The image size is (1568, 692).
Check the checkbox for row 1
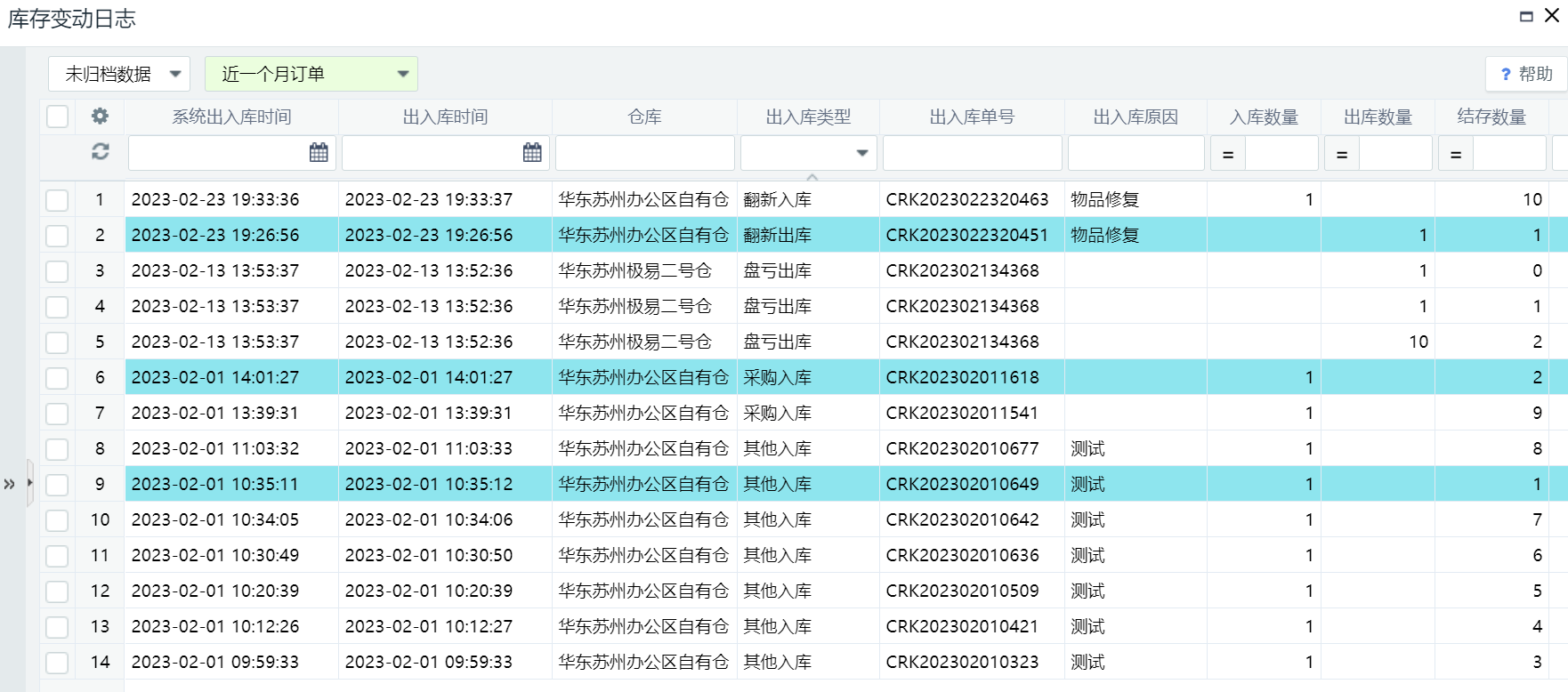click(x=57, y=199)
